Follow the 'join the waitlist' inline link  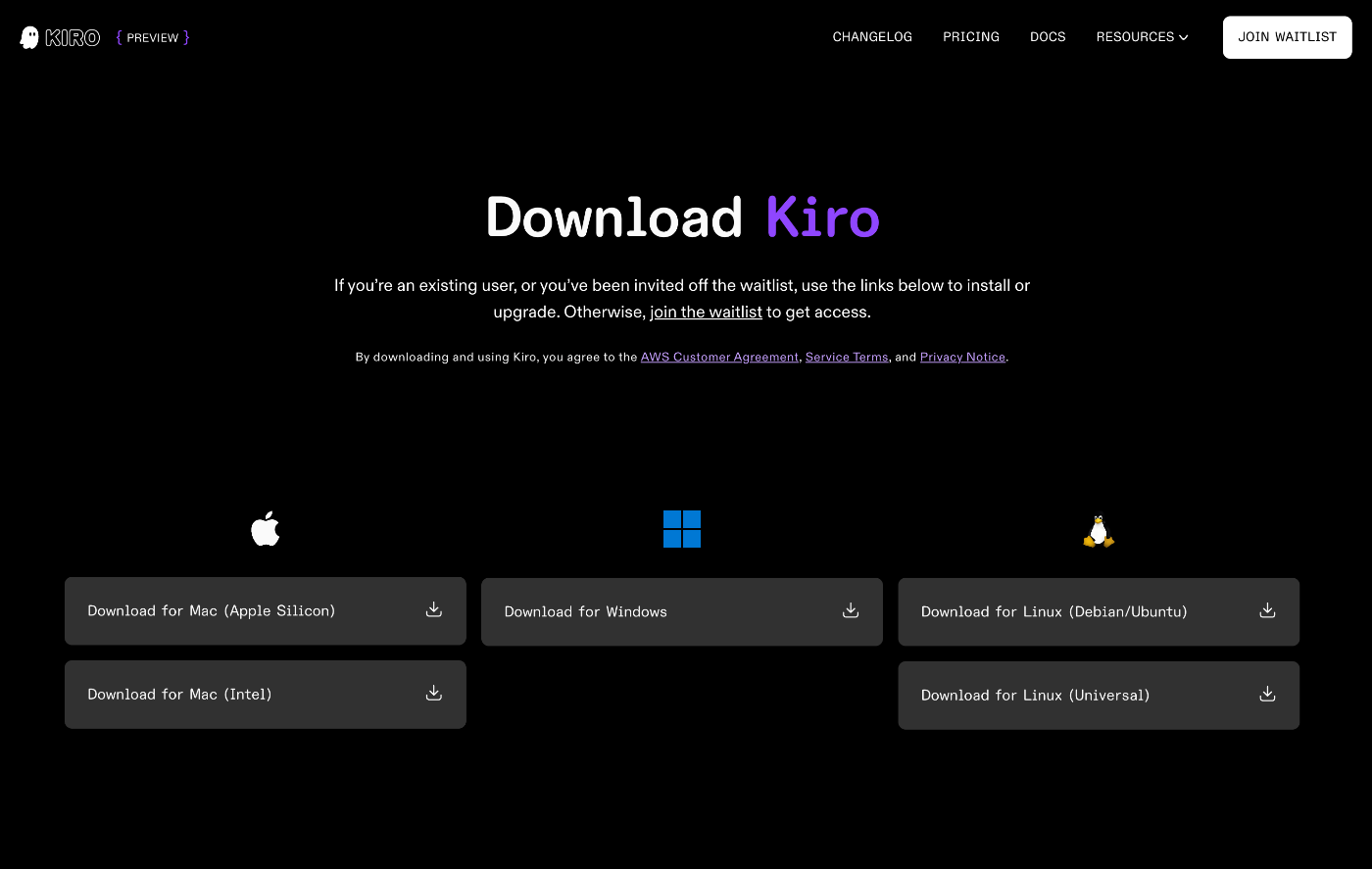[706, 312]
